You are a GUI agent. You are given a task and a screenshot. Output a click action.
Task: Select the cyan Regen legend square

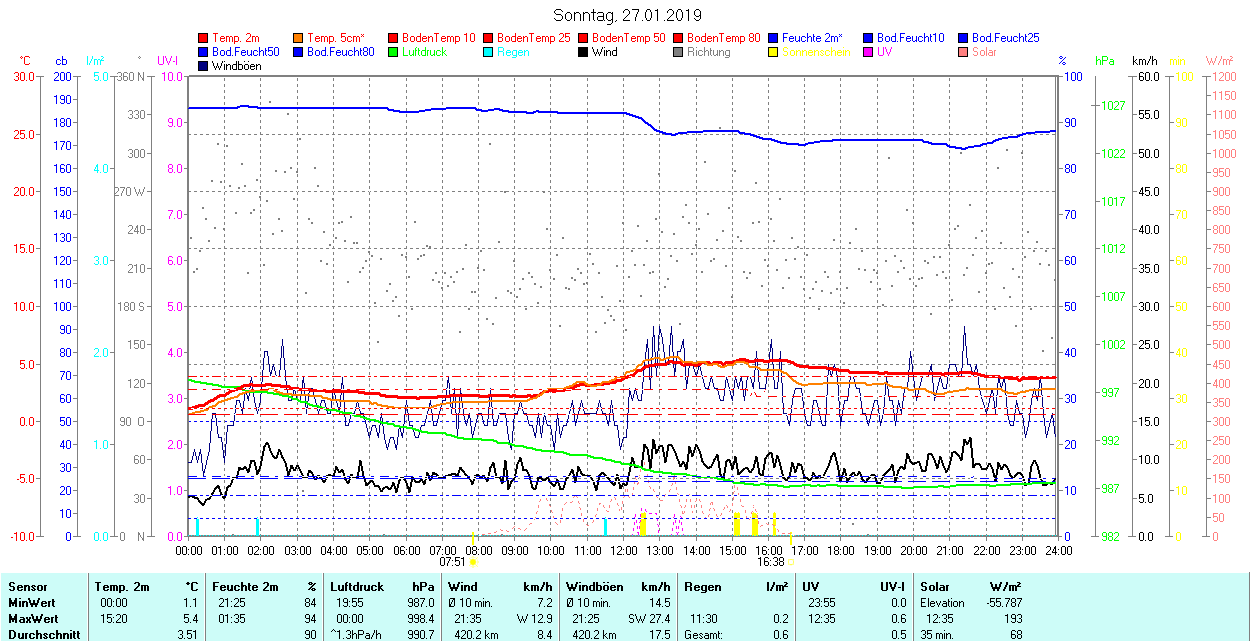(x=489, y=52)
